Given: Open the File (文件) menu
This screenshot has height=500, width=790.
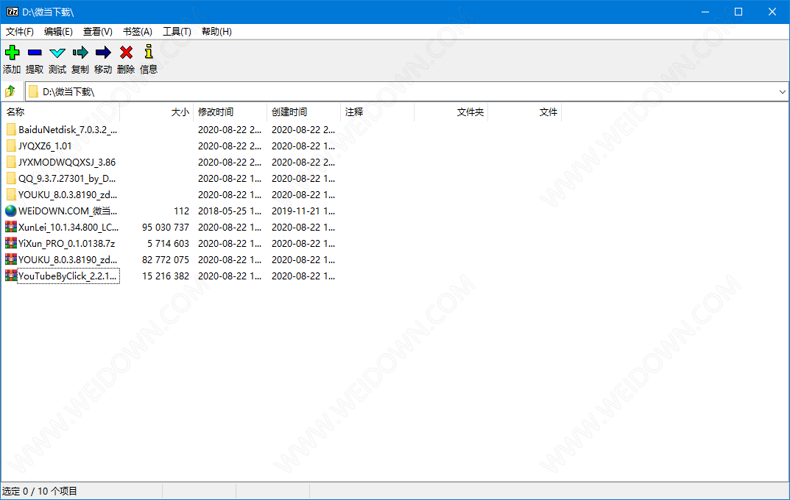Looking at the screenshot, I should [x=20, y=32].
